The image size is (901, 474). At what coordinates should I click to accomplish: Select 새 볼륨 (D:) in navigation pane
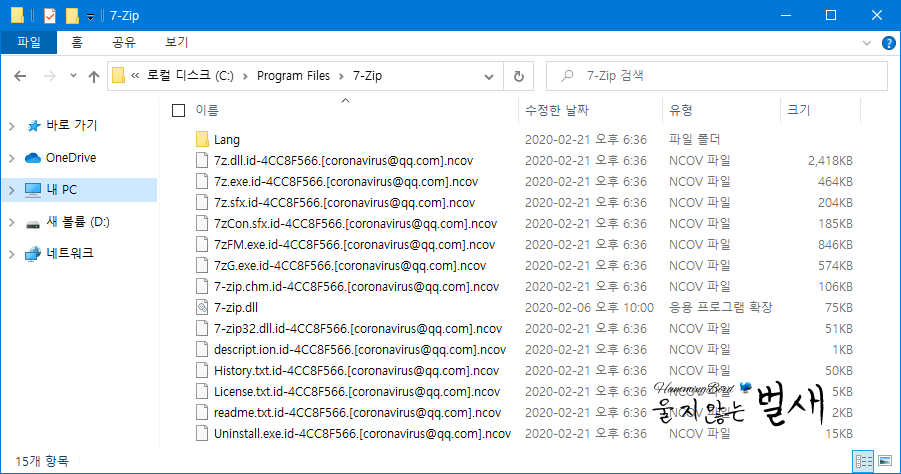78,222
